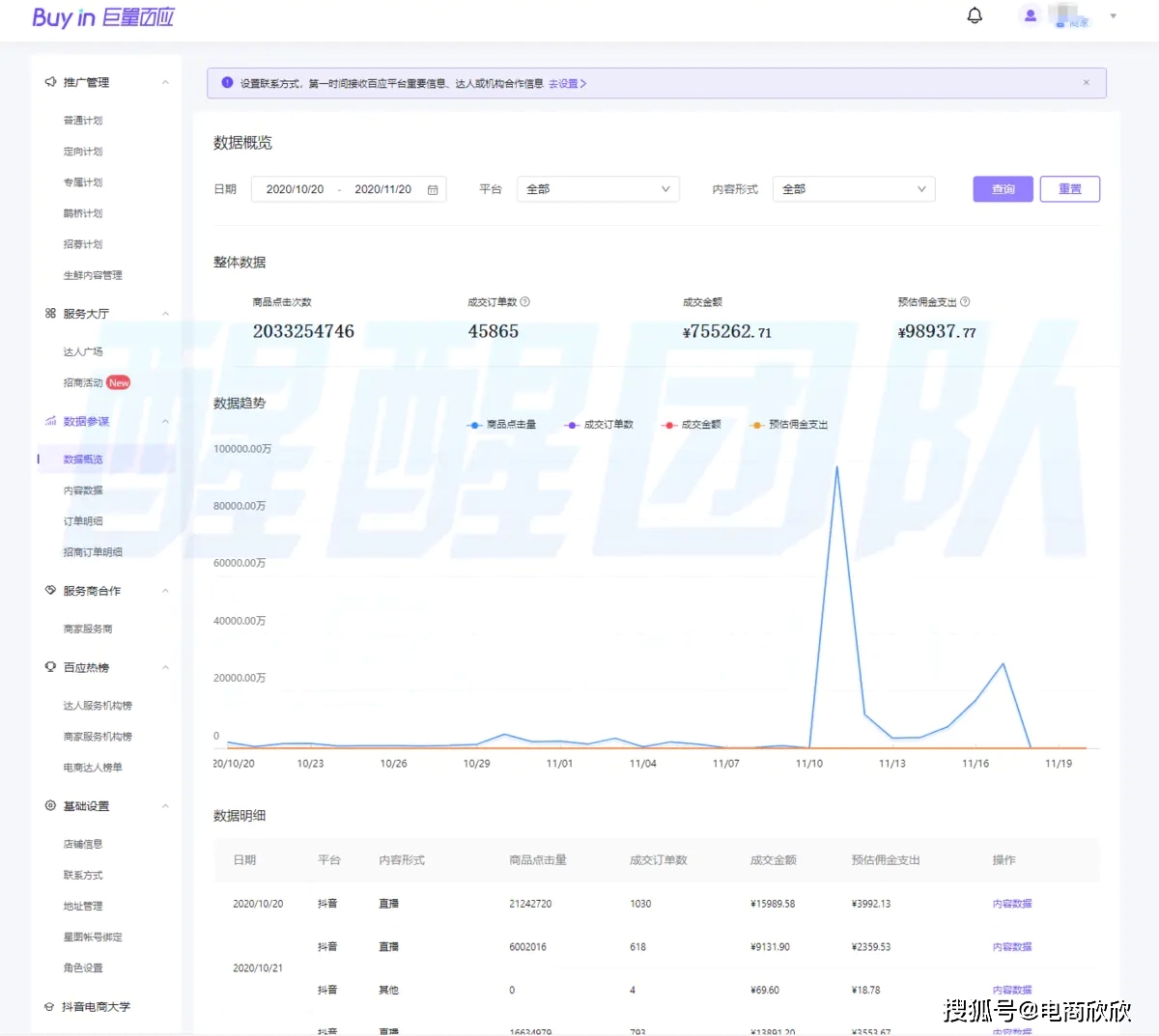Open the notification bell
Screen dimensions: 1159x1036
click(x=975, y=15)
